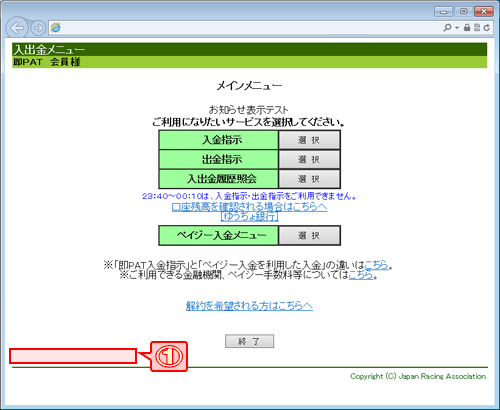Viewport: 500px width, 410px height.
Task: Select the 入出金履歴照会 option button
Action: click(309, 179)
